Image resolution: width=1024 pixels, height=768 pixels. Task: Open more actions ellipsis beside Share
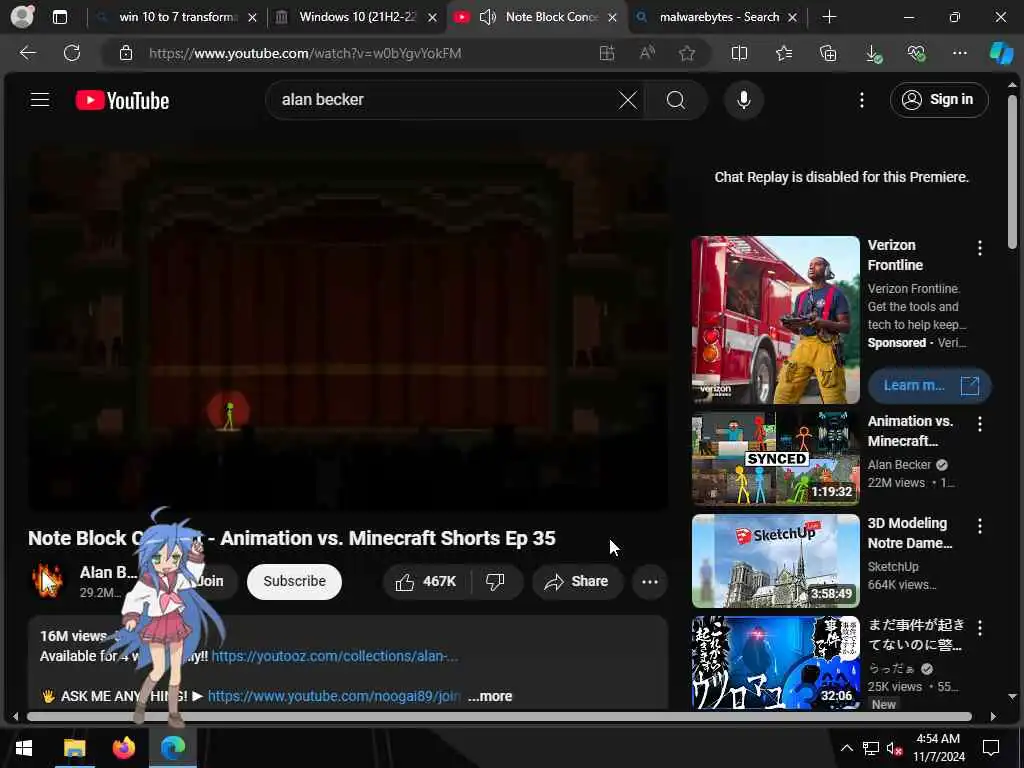(x=650, y=581)
